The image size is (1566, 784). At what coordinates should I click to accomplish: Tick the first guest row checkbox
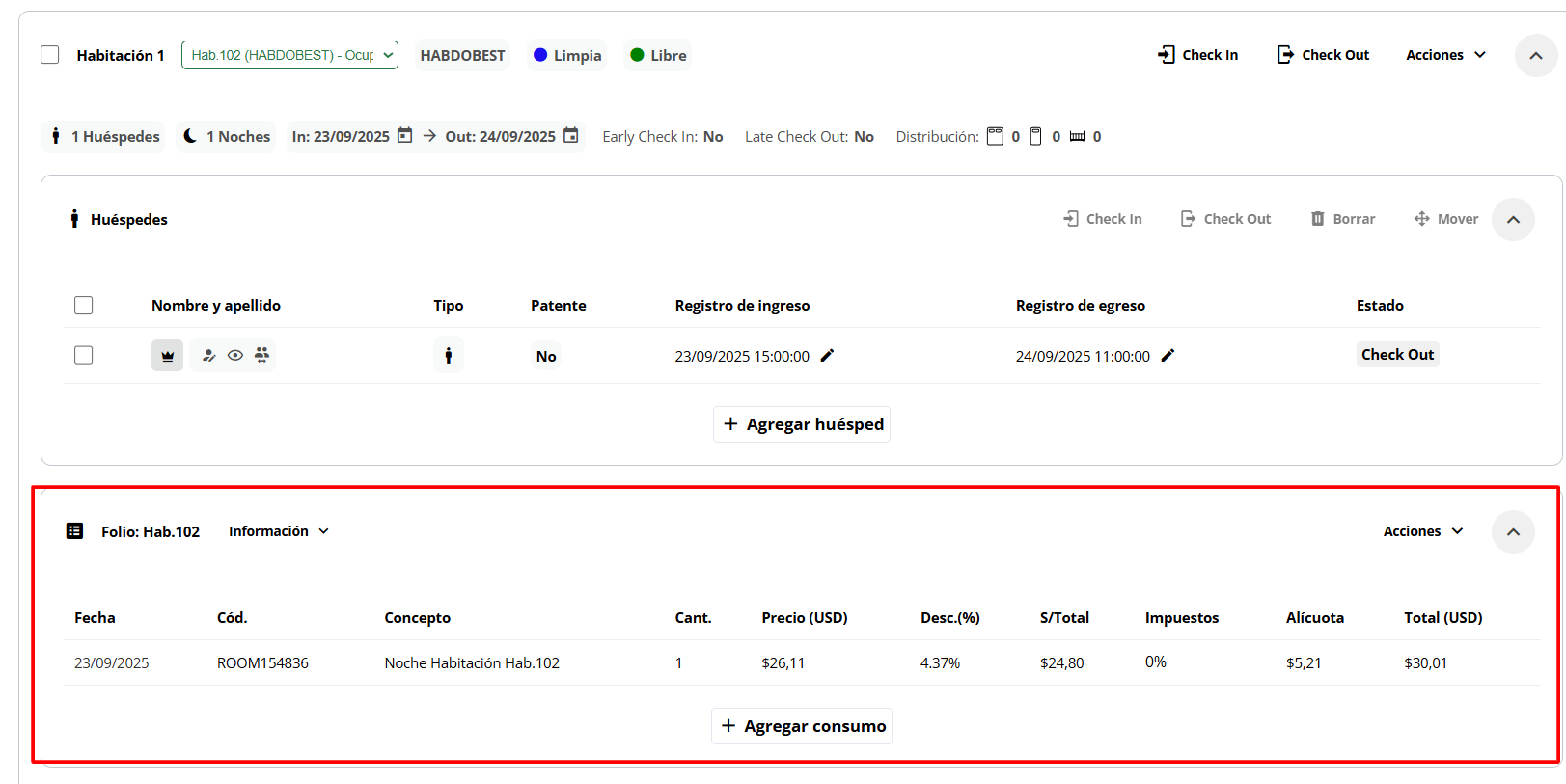coord(84,355)
